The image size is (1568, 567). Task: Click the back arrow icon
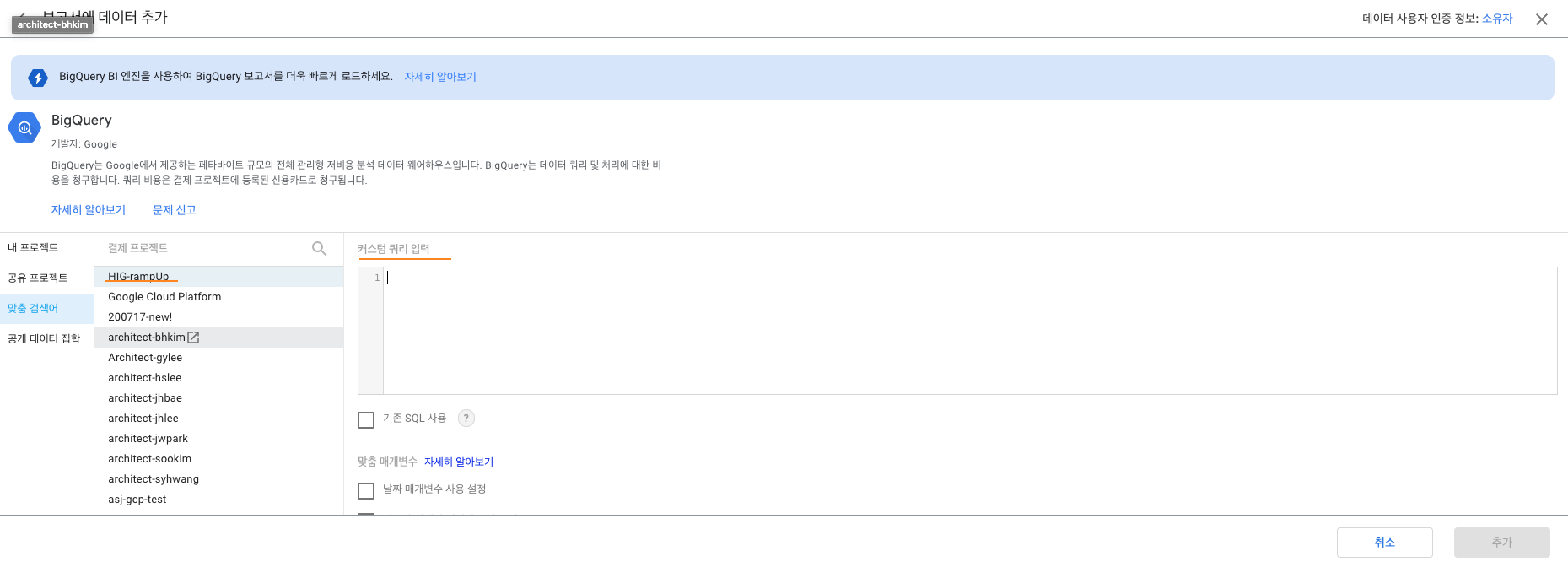23,16
